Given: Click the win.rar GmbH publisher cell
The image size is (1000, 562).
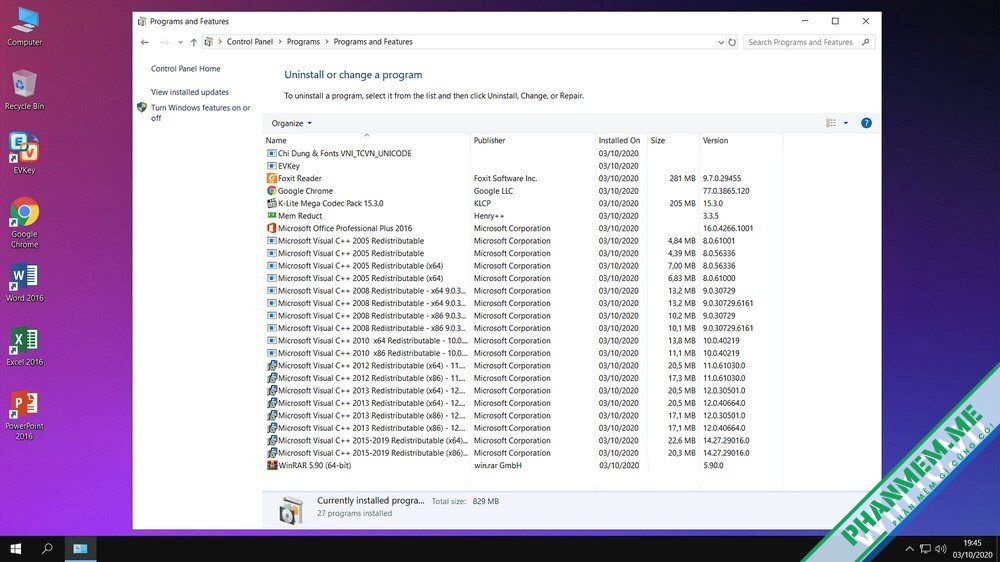Looking at the screenshot, I should tap(497, 465).
